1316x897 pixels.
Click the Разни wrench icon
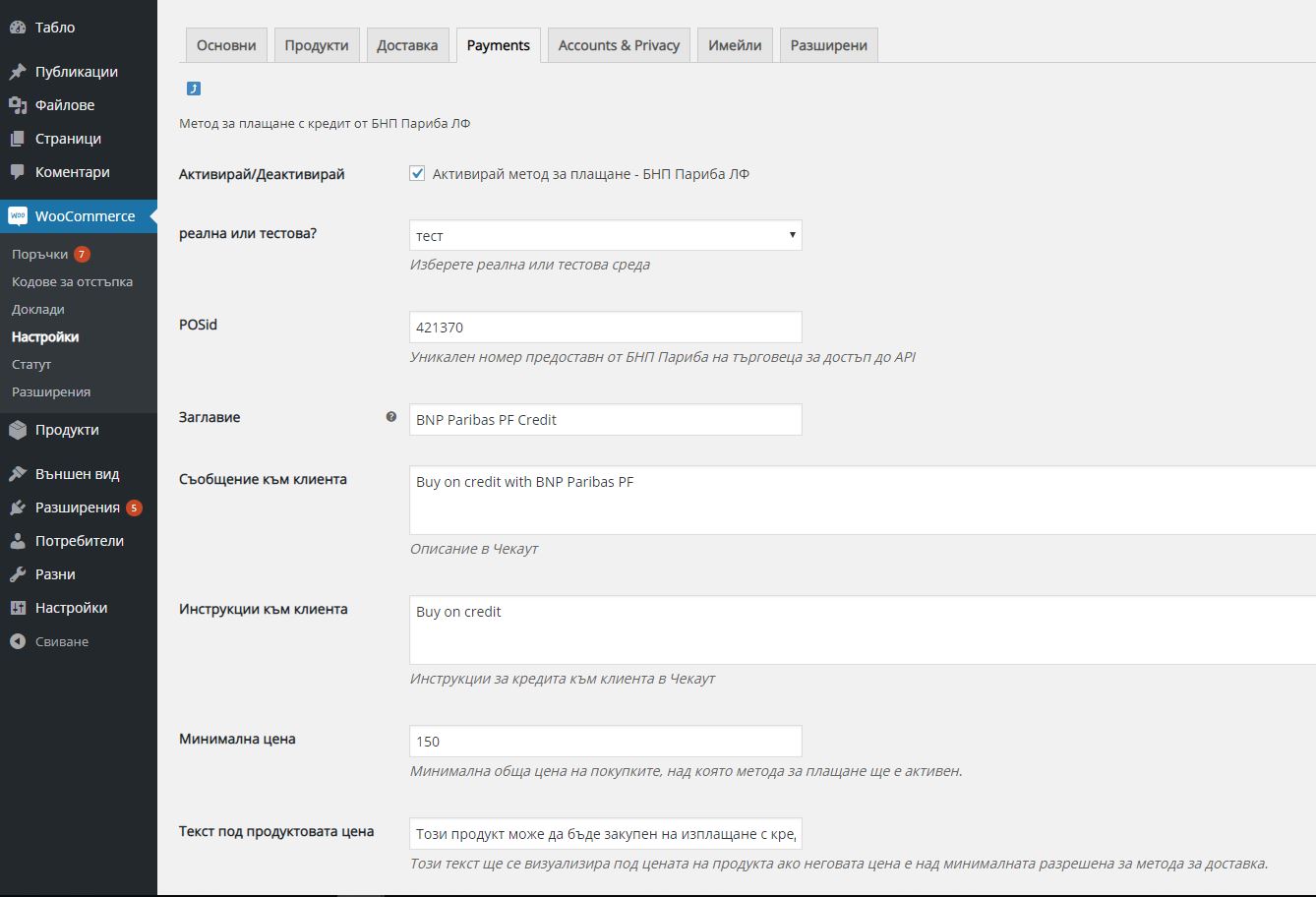[18, 574]
